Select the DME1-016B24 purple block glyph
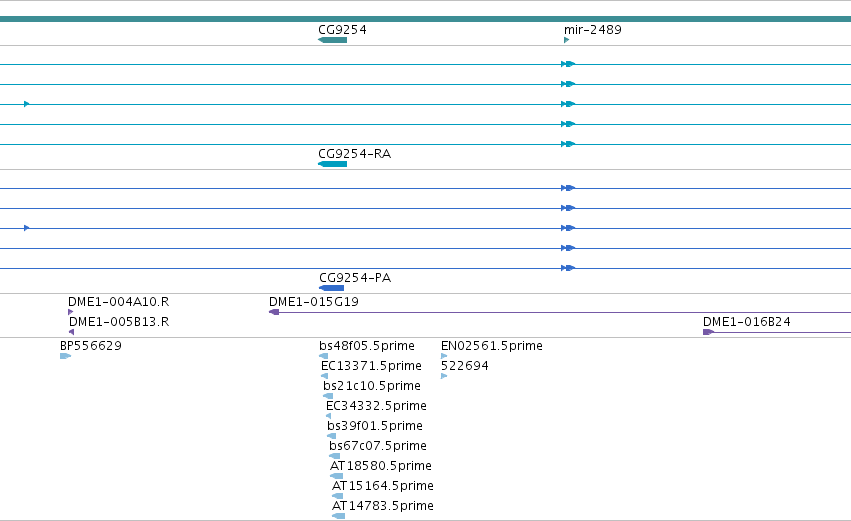 708,332
